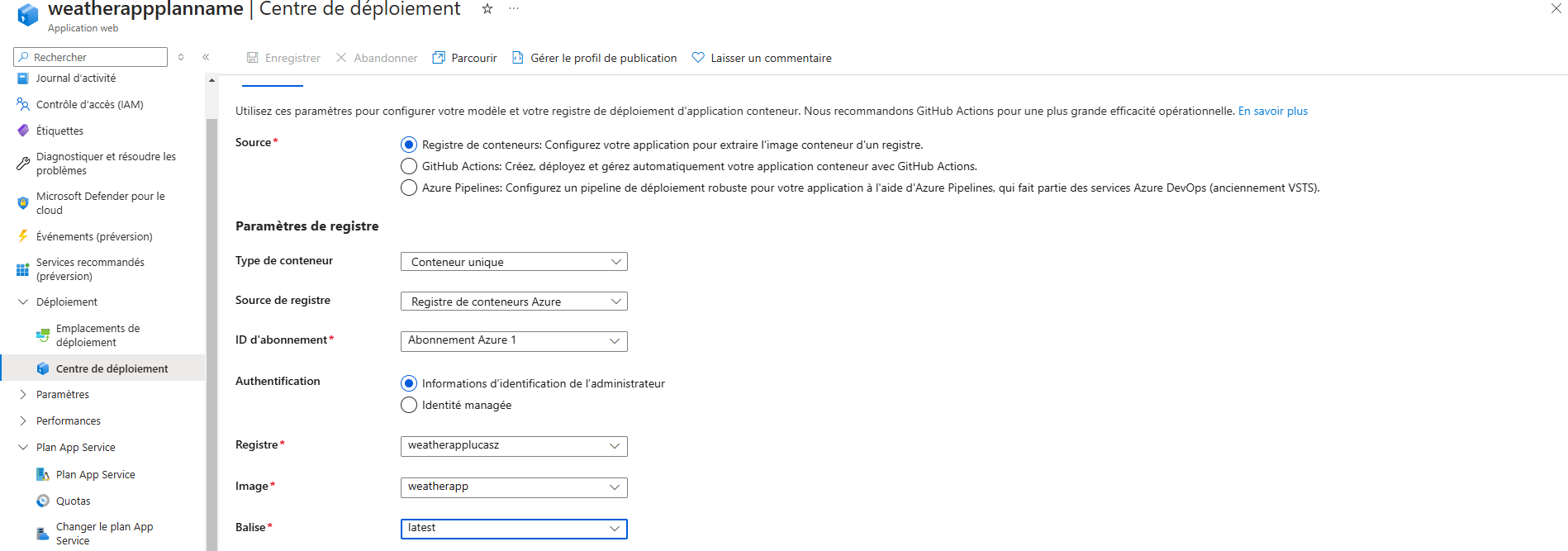Click the Microsoft Defender shield icon

tap(23, 203)
